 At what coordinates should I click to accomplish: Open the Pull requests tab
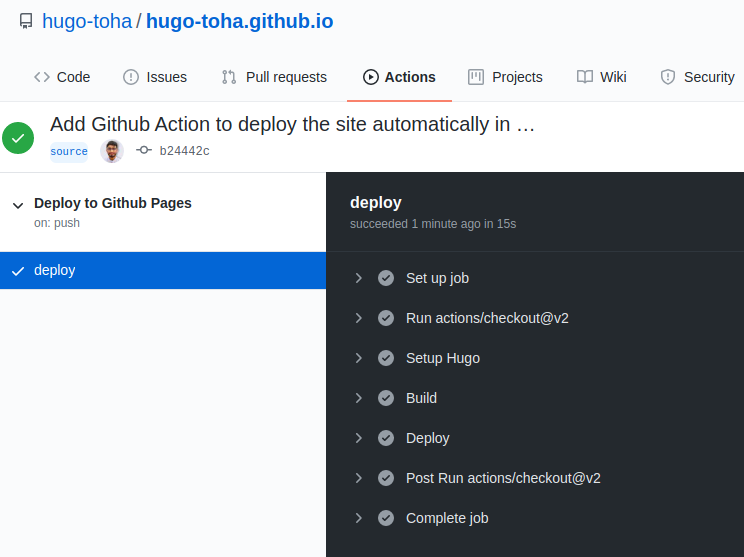click(x=274, y=77)
